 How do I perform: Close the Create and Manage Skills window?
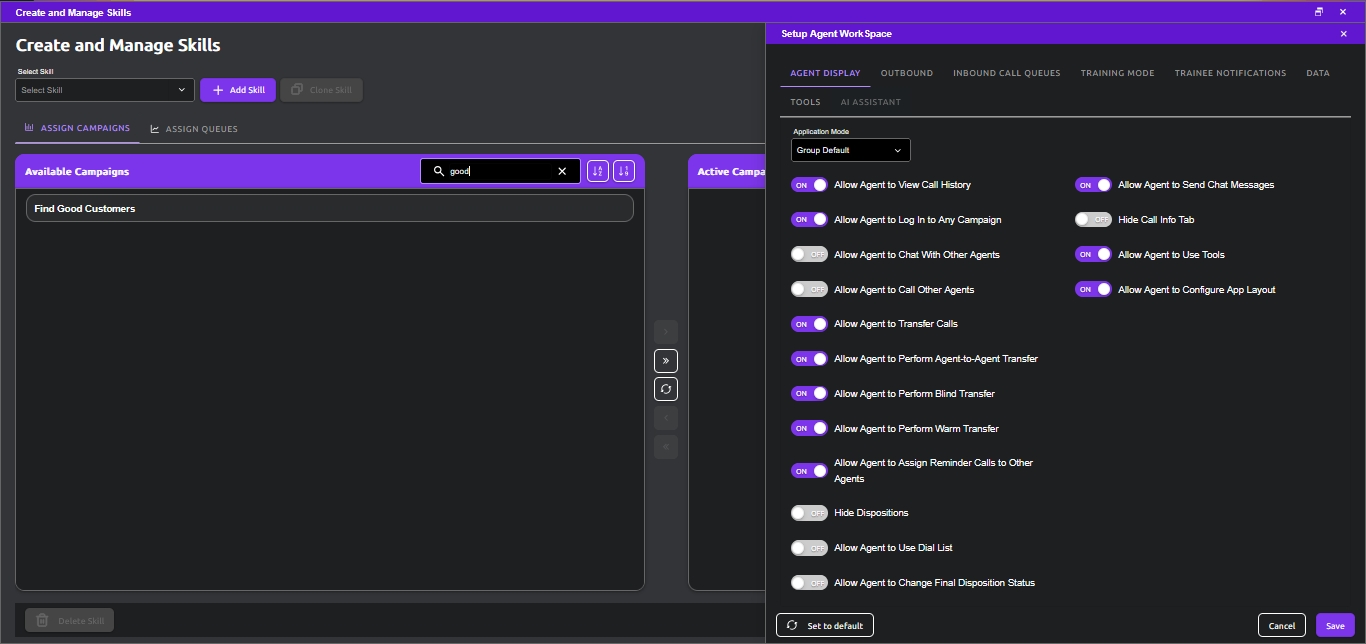pyautogui.click(x=1343, y=12)
